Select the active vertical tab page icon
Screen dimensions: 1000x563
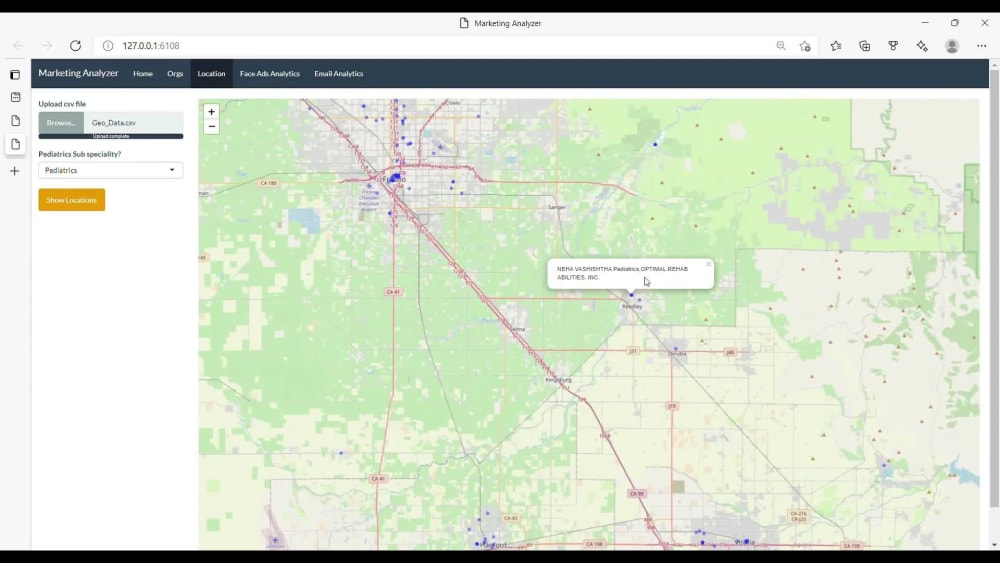pos(15,144)
